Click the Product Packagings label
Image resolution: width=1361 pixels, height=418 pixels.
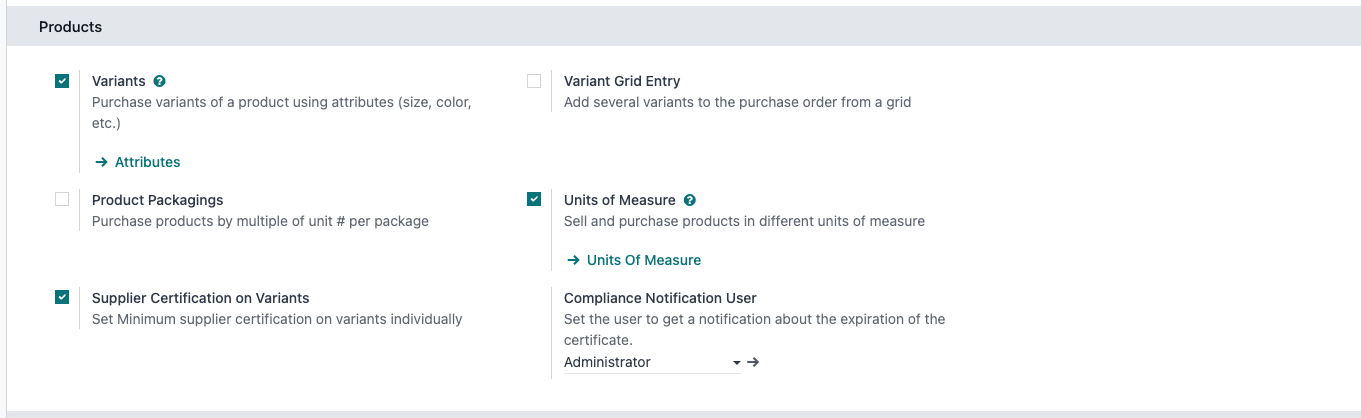[157, 200]
